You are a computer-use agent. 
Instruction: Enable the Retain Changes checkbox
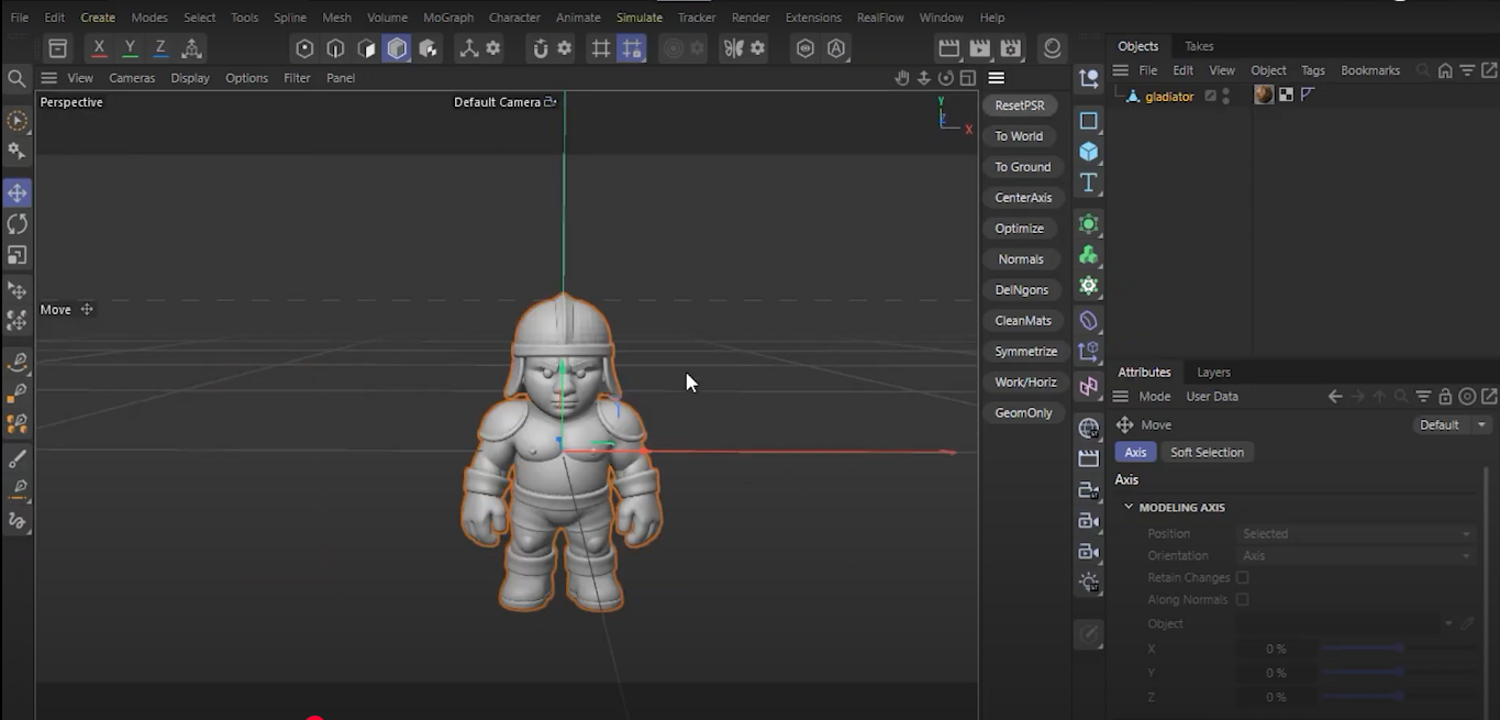(1242, 578)
